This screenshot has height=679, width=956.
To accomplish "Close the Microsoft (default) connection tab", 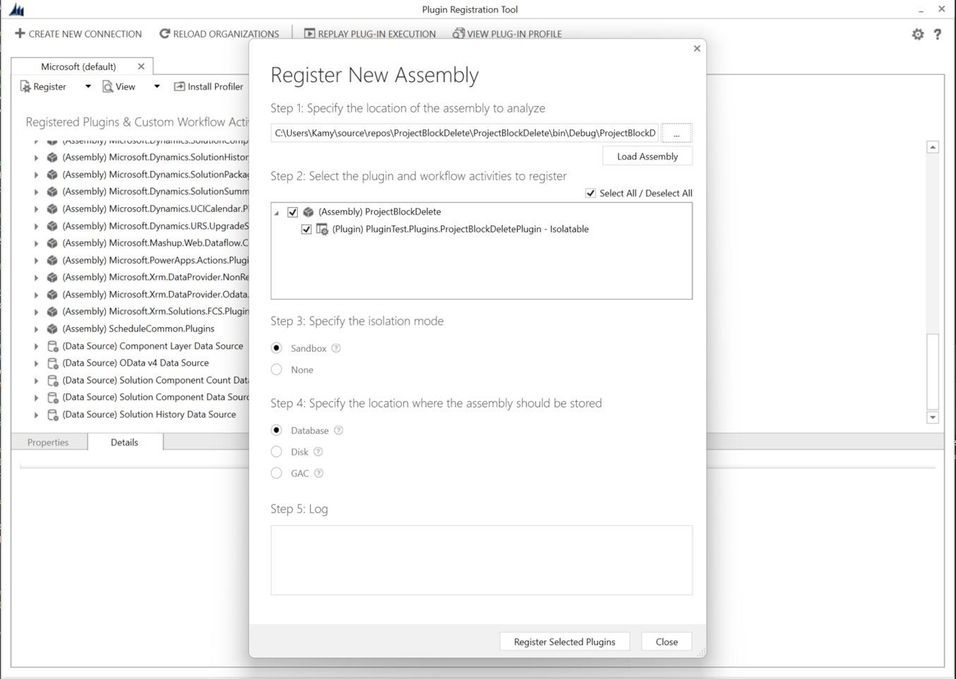I will [x=141, y=66].
